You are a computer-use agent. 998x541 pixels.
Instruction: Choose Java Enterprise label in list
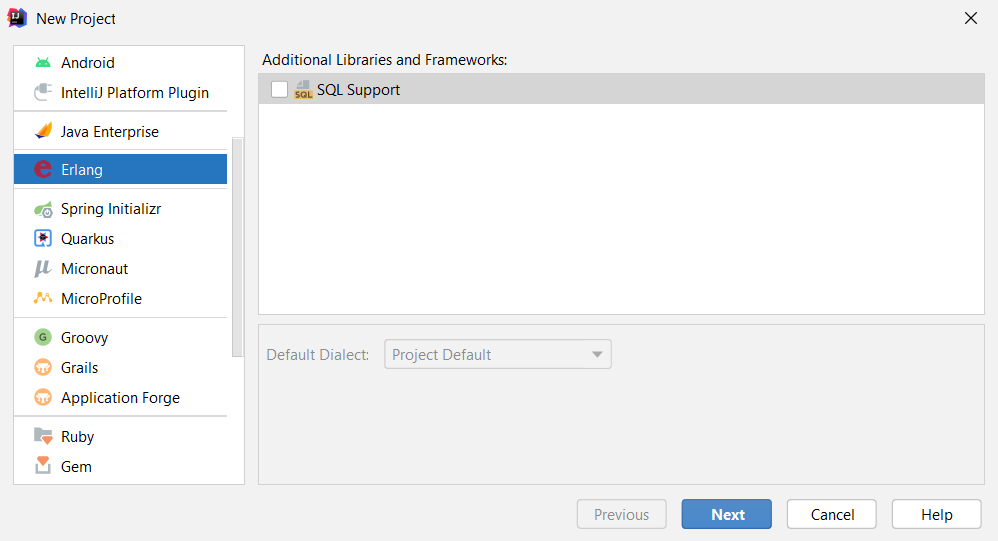click(x=110, y=132)
